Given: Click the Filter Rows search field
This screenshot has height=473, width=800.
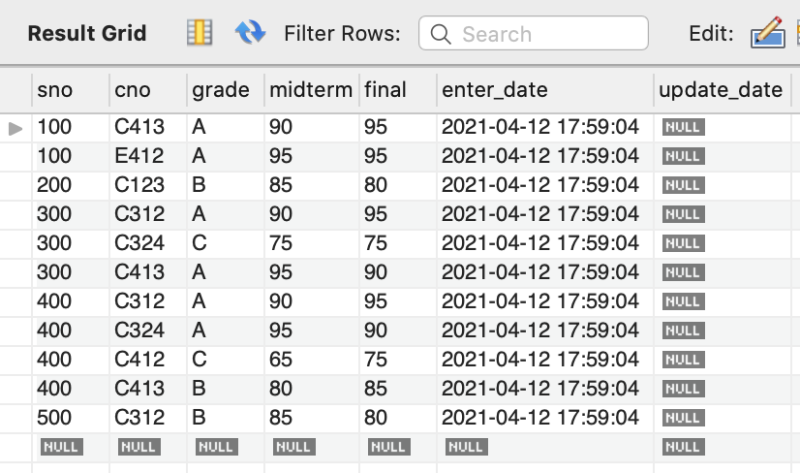Looking at the screenshot, I should point(533,33).
